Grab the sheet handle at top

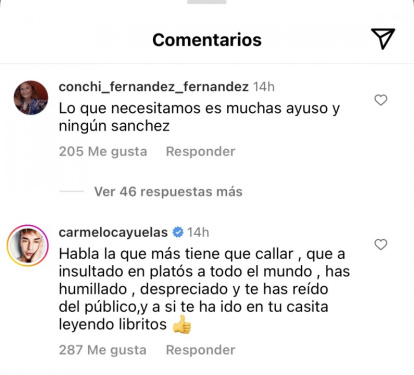(207, 2)
